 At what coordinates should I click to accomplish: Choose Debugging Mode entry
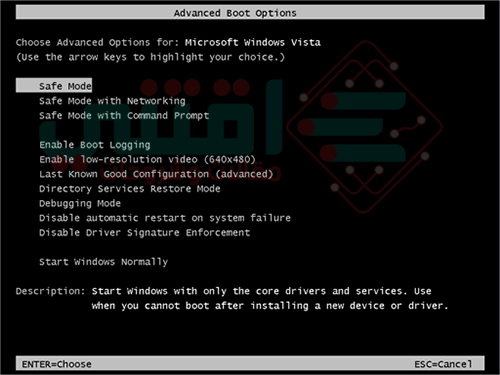click(80, 203)
